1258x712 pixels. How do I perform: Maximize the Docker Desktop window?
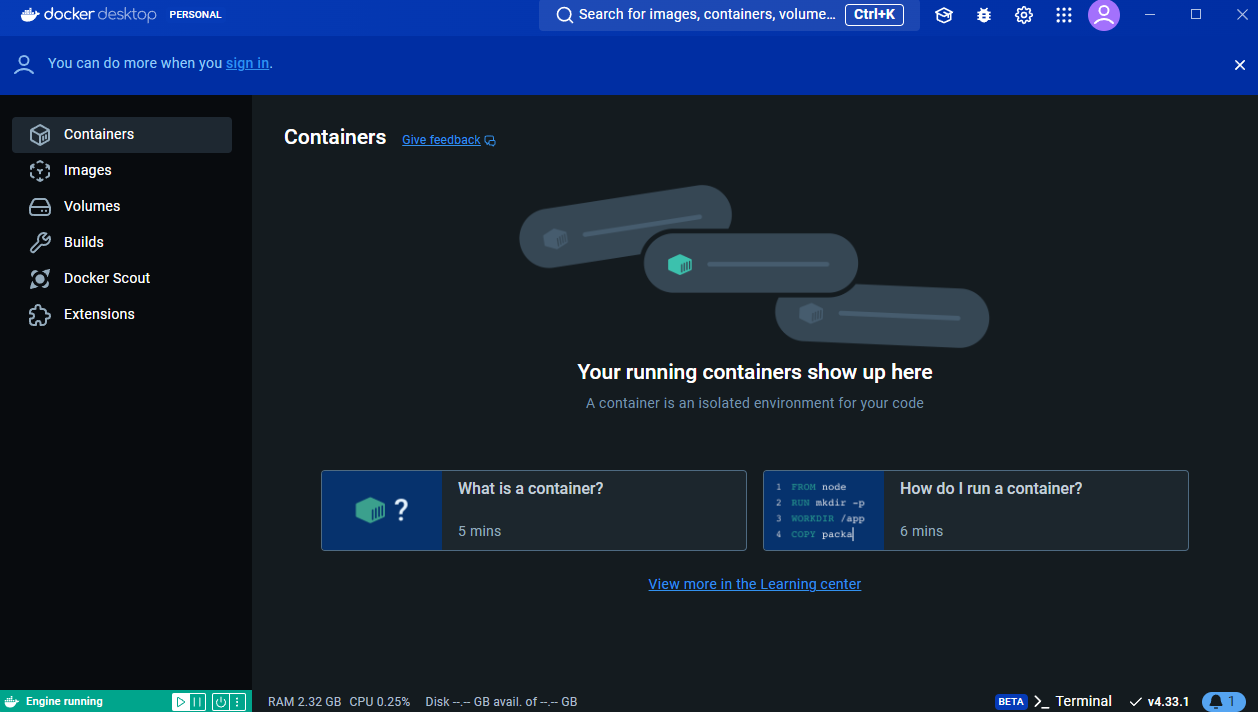coord(1196,15)
